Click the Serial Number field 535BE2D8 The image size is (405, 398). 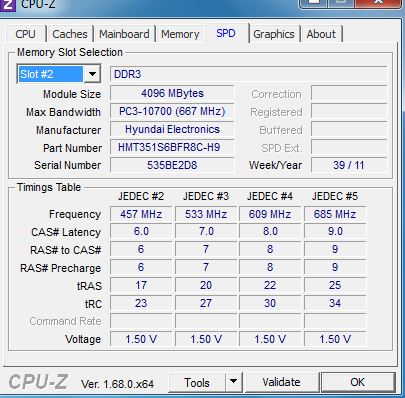tap(172, 165)
